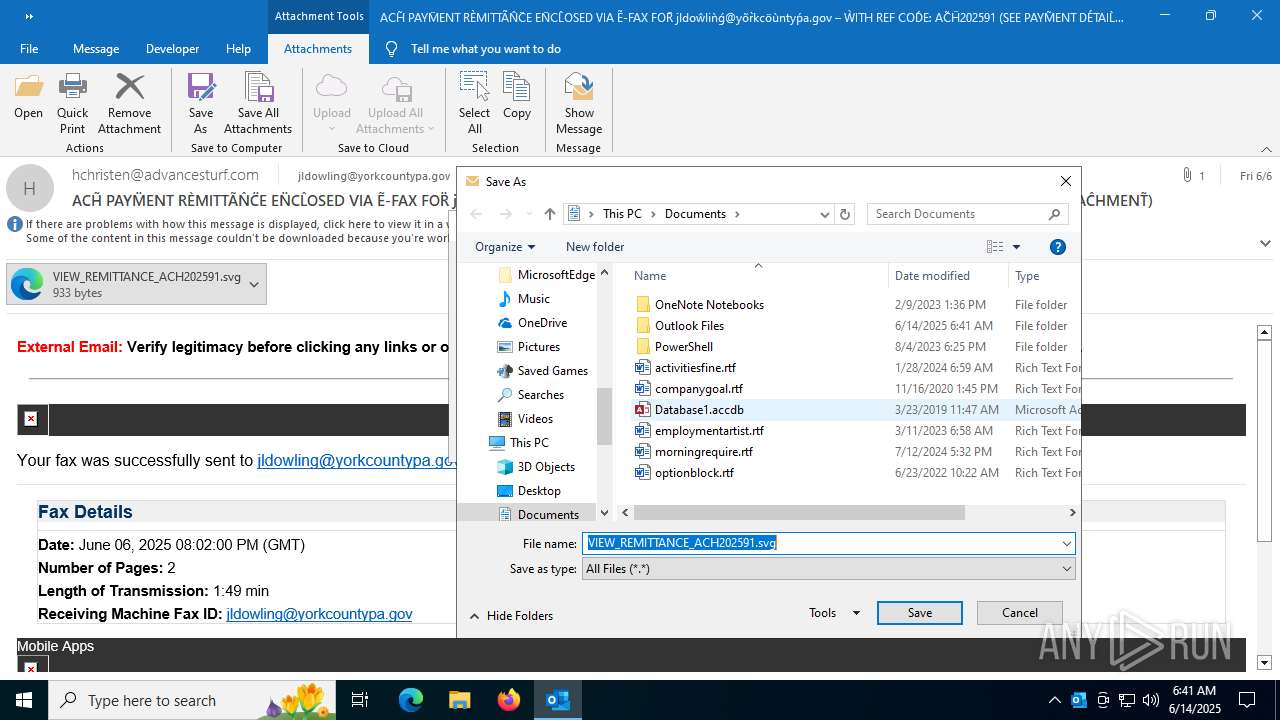Click Quick Print in the ribbon

pyautogui.click(x=72, y=104)
